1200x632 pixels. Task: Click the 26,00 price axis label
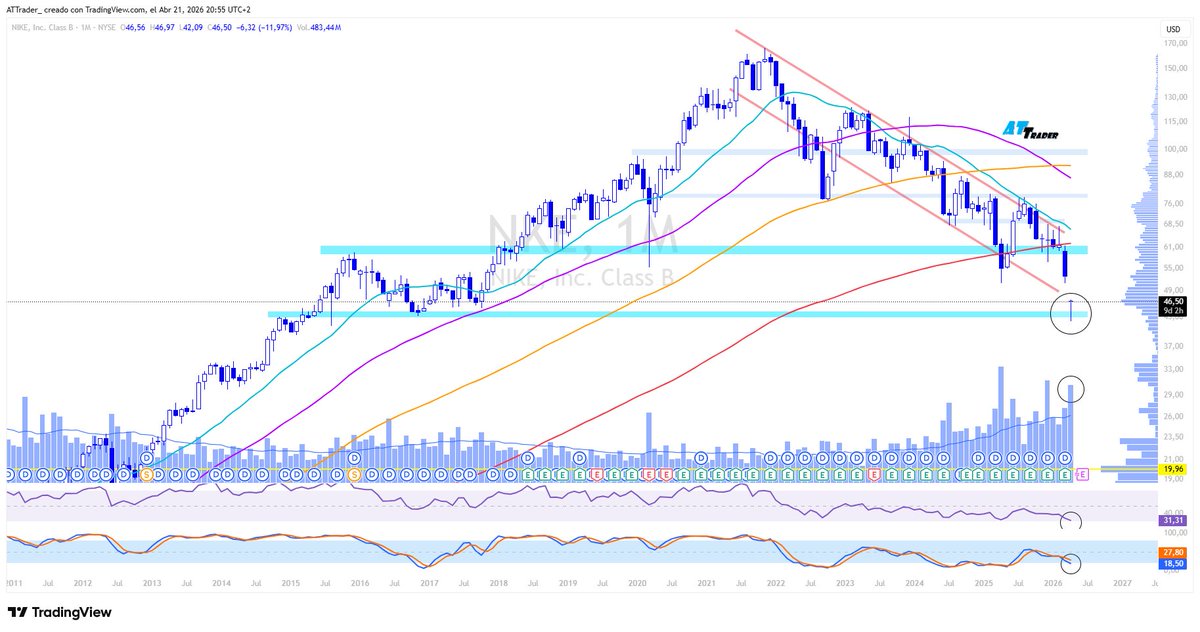(x=1172, y=415)
